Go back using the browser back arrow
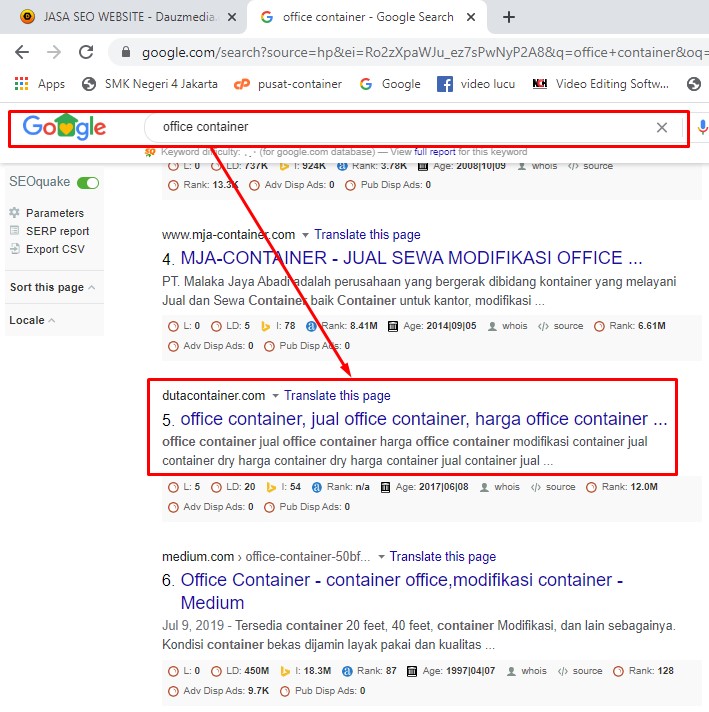 [22, 52]
